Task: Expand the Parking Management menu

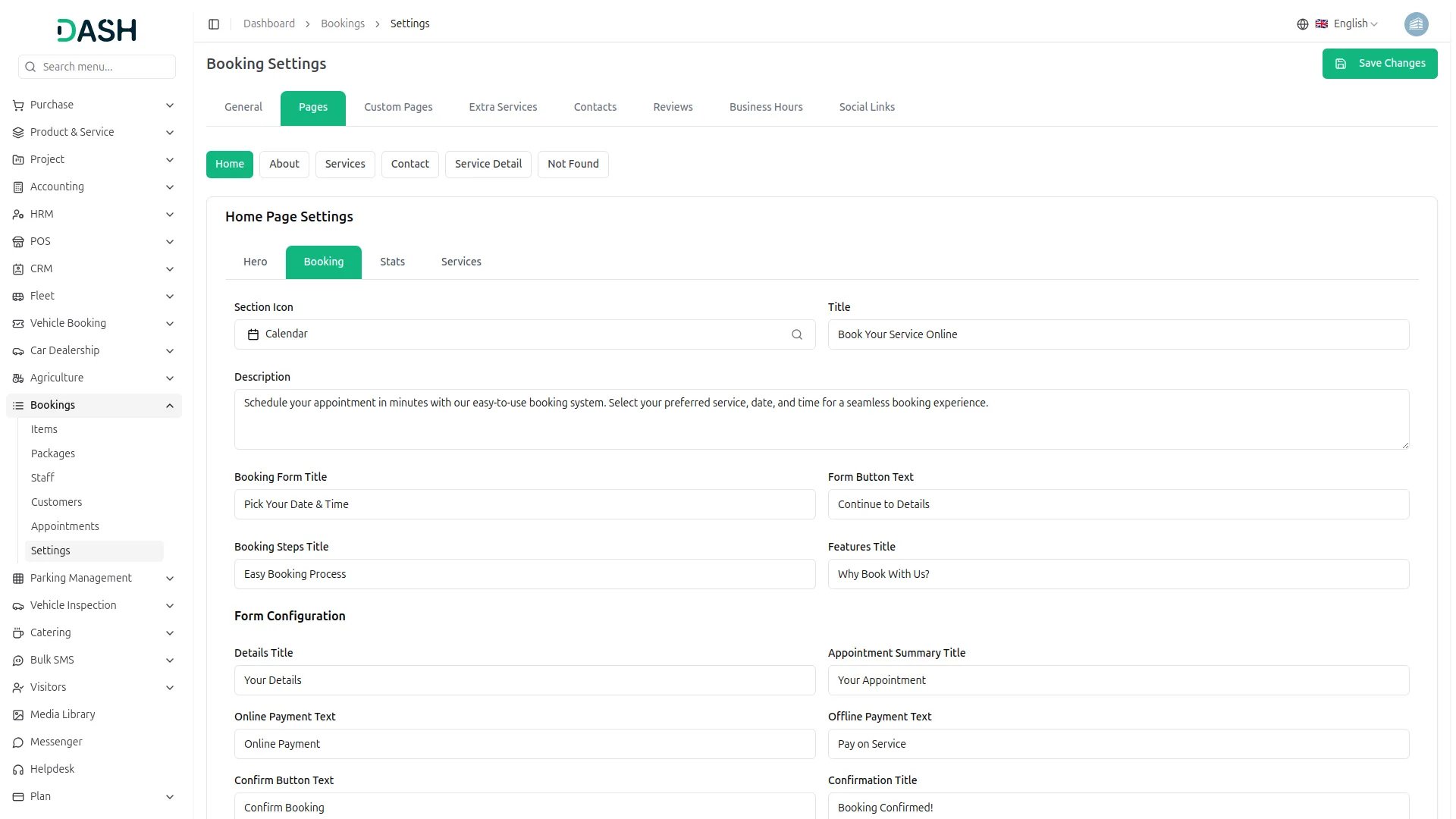Action: pyautogui.click(x=170, y=579)
